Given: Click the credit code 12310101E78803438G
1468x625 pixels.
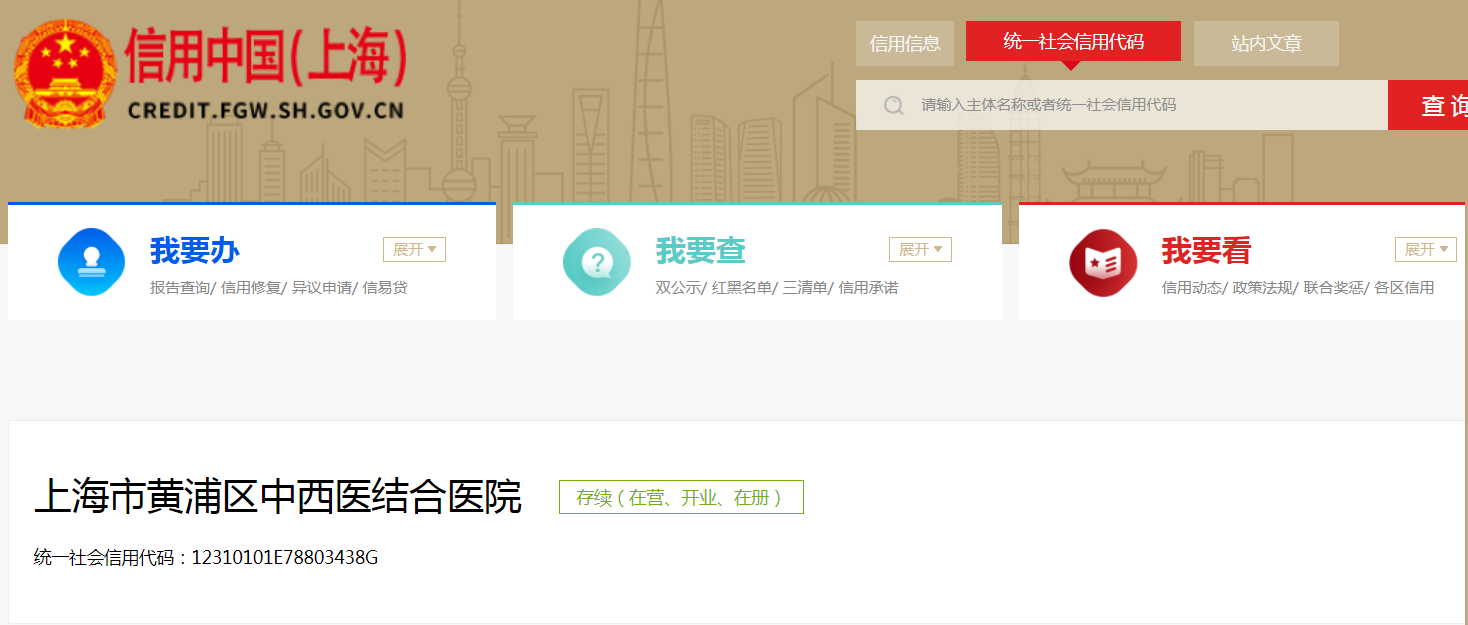Looking at the screenshot, I should tap(285, 558).
